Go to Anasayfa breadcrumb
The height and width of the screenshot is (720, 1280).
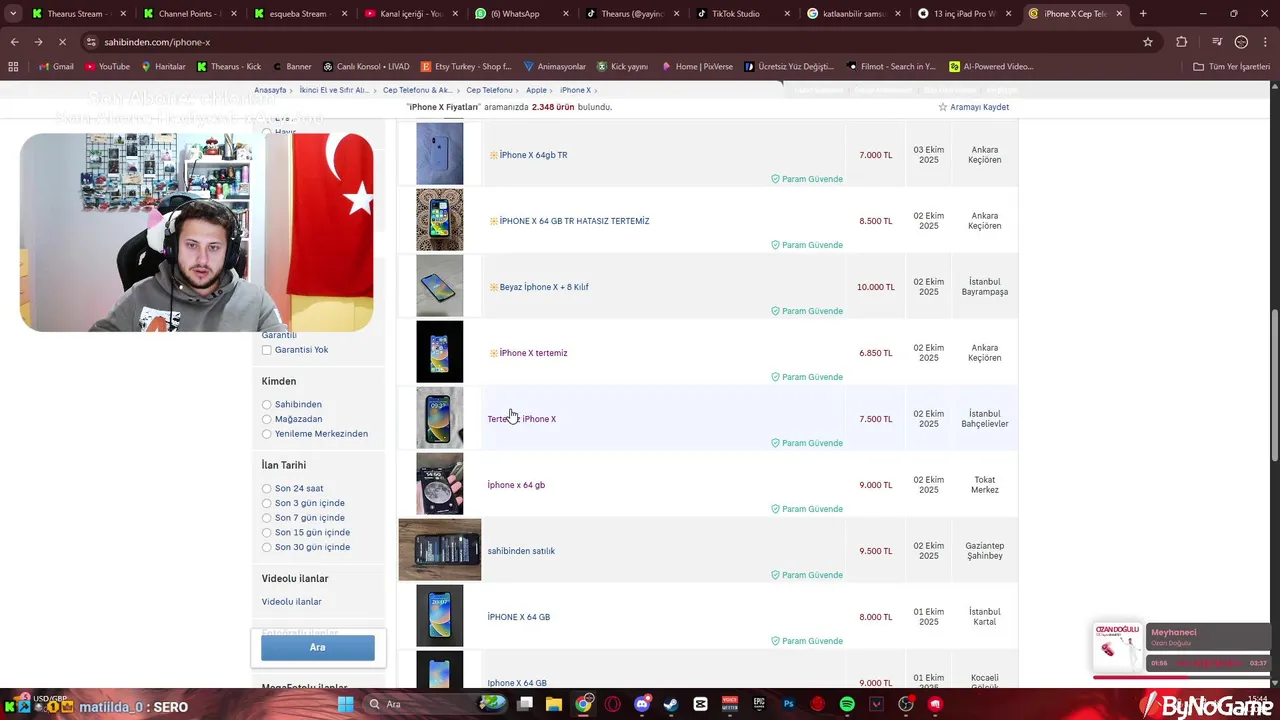pos(270,90)
